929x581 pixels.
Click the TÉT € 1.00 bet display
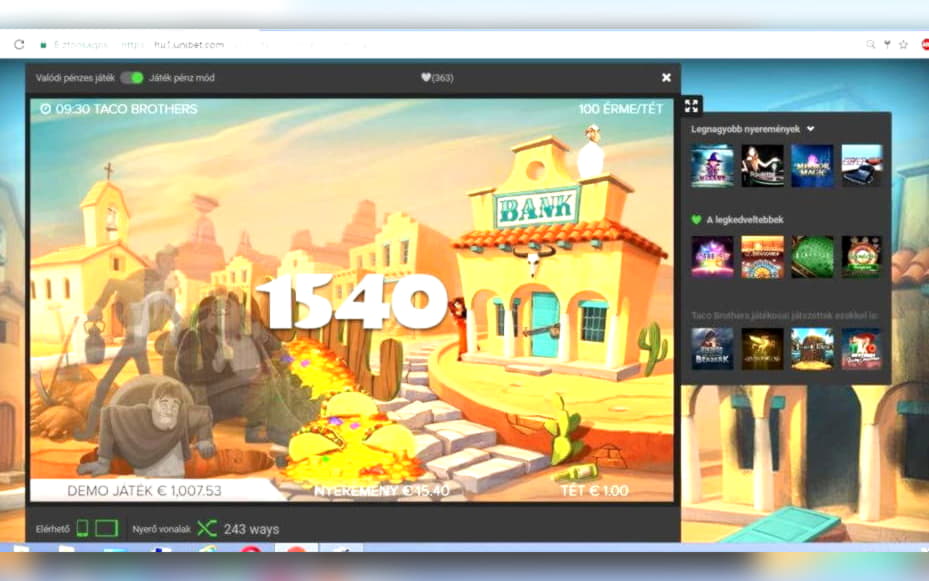click(x=594, y=491)
